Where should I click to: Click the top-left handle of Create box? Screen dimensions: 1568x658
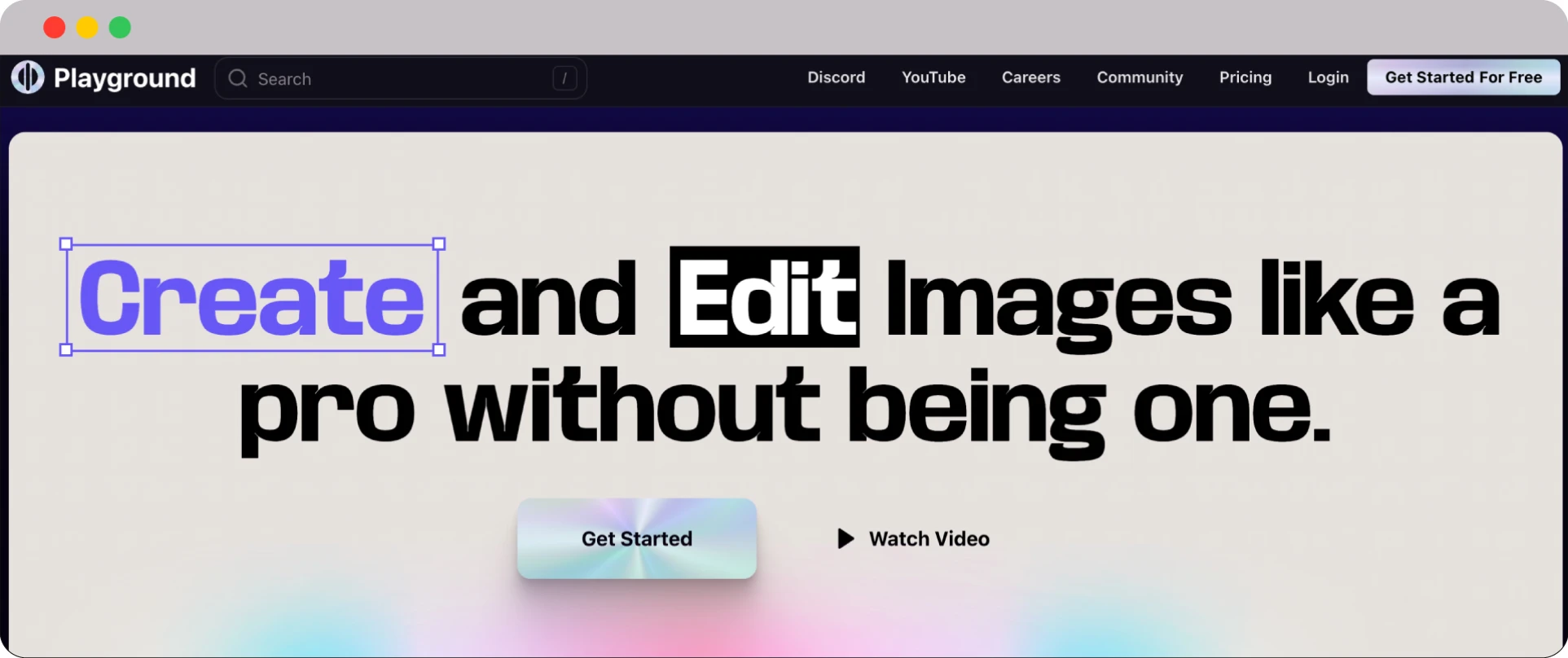pos(66,243)
